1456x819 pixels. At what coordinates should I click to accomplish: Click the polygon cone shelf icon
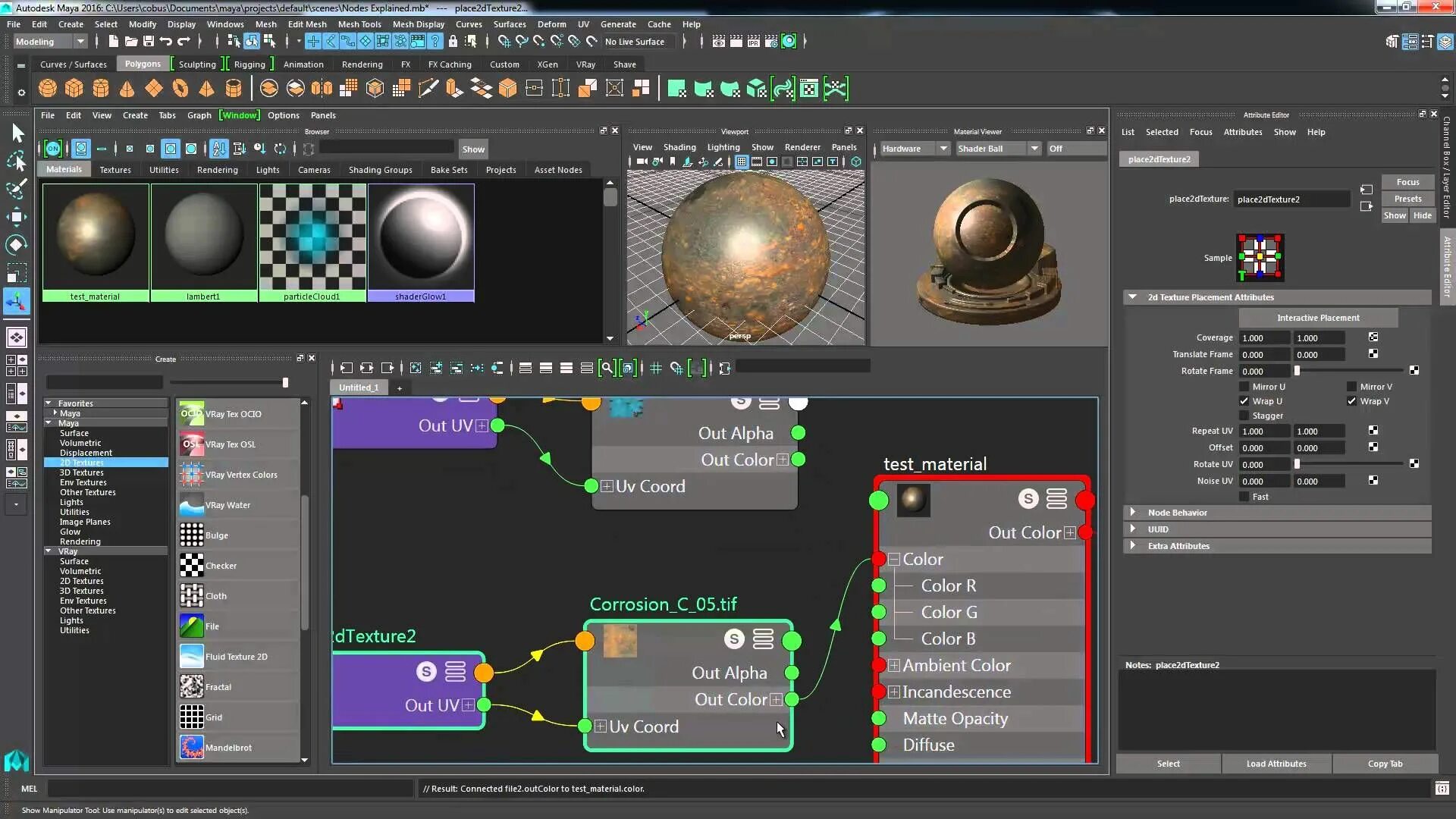(x=127, y=89)
